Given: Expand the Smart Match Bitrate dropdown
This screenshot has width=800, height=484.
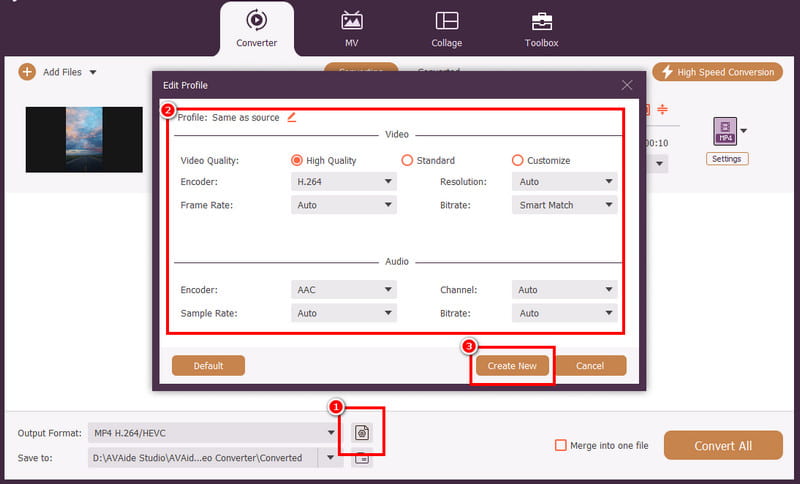Looking at the screenshot, I should (x=564, y=205).
